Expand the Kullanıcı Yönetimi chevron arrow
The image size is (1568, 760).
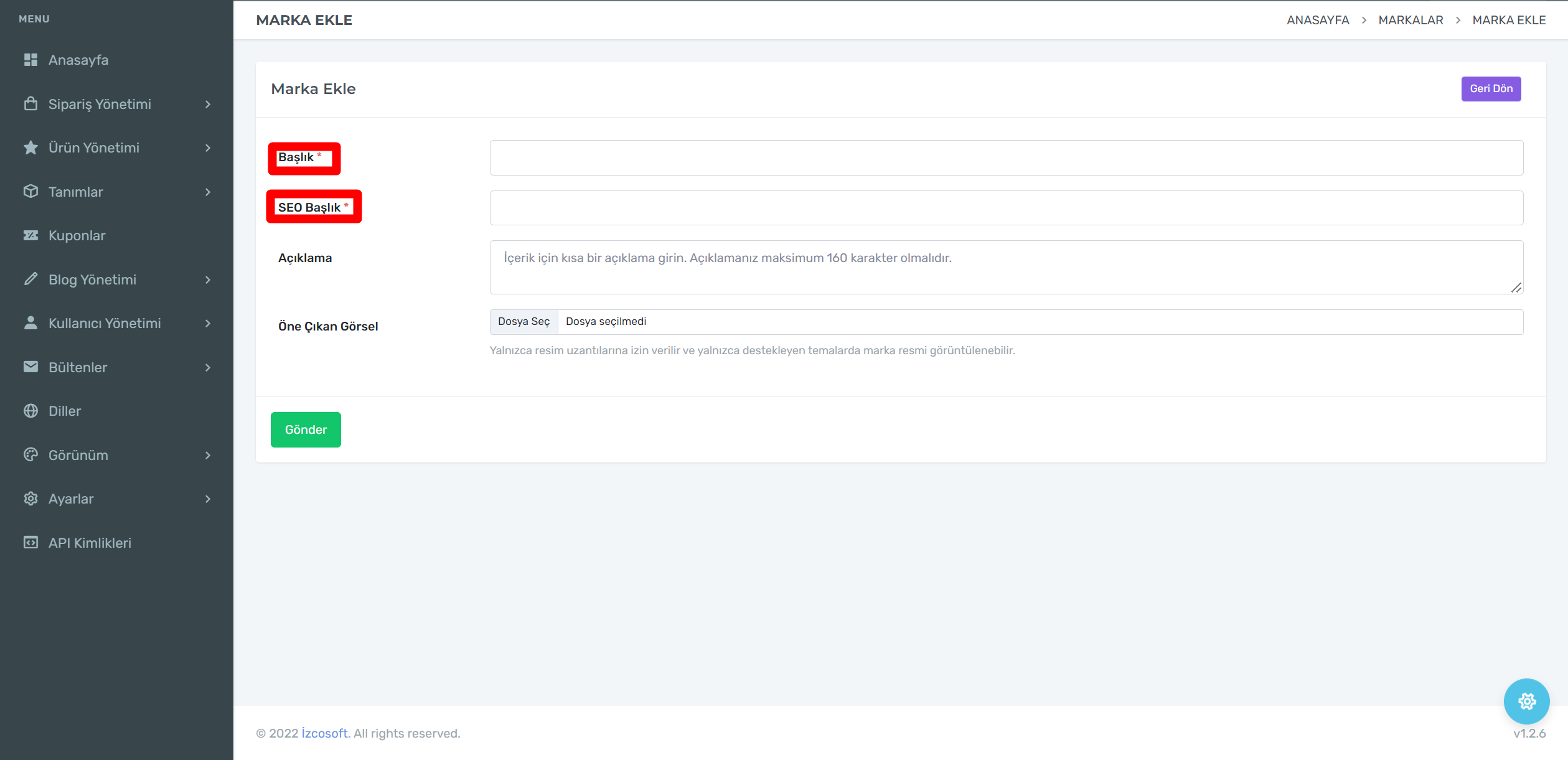[x=208, y=323]
